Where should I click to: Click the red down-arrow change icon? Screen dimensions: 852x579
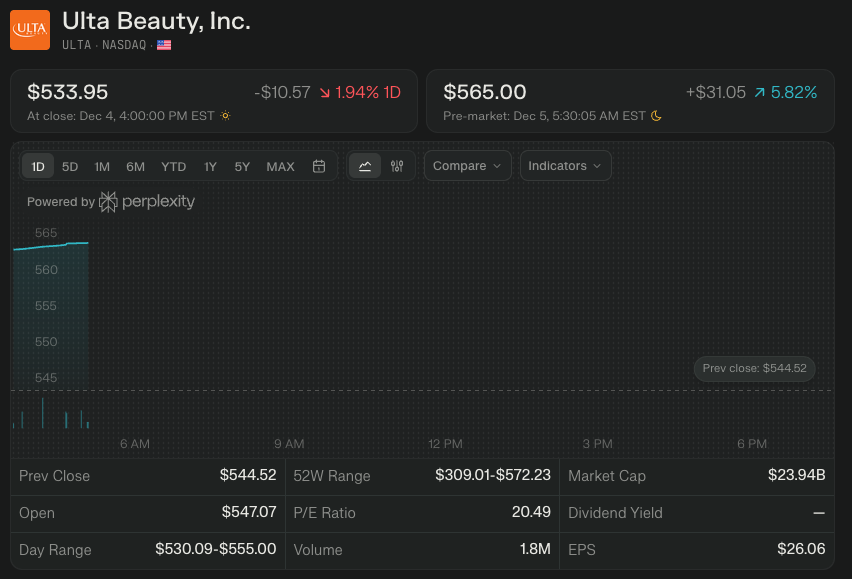(325, 93)
